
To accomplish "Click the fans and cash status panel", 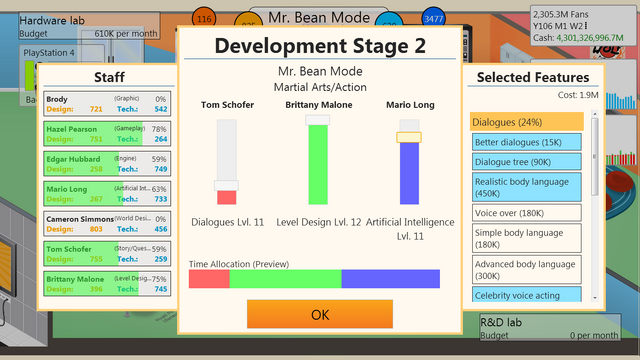I will coord(583,25).
